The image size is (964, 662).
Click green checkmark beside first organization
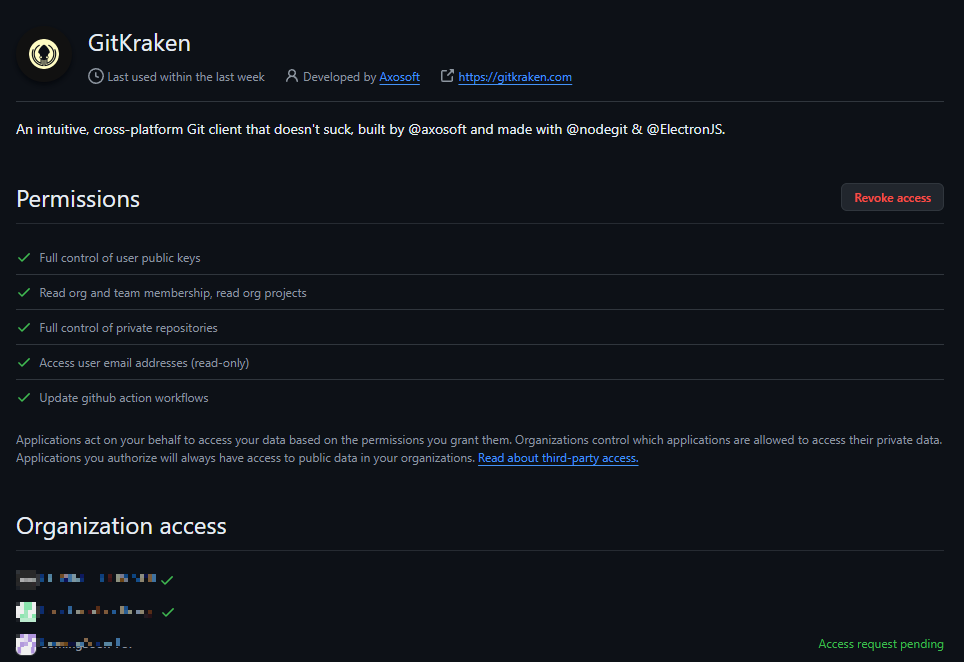tap(167, 580)
